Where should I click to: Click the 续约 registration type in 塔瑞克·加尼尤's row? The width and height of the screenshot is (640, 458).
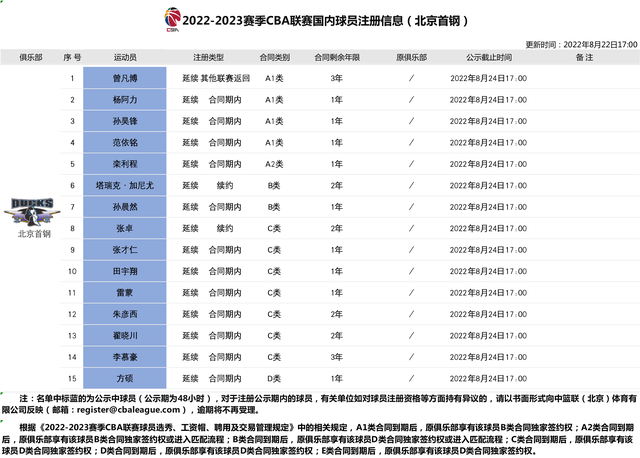click(x=225, y=186)
